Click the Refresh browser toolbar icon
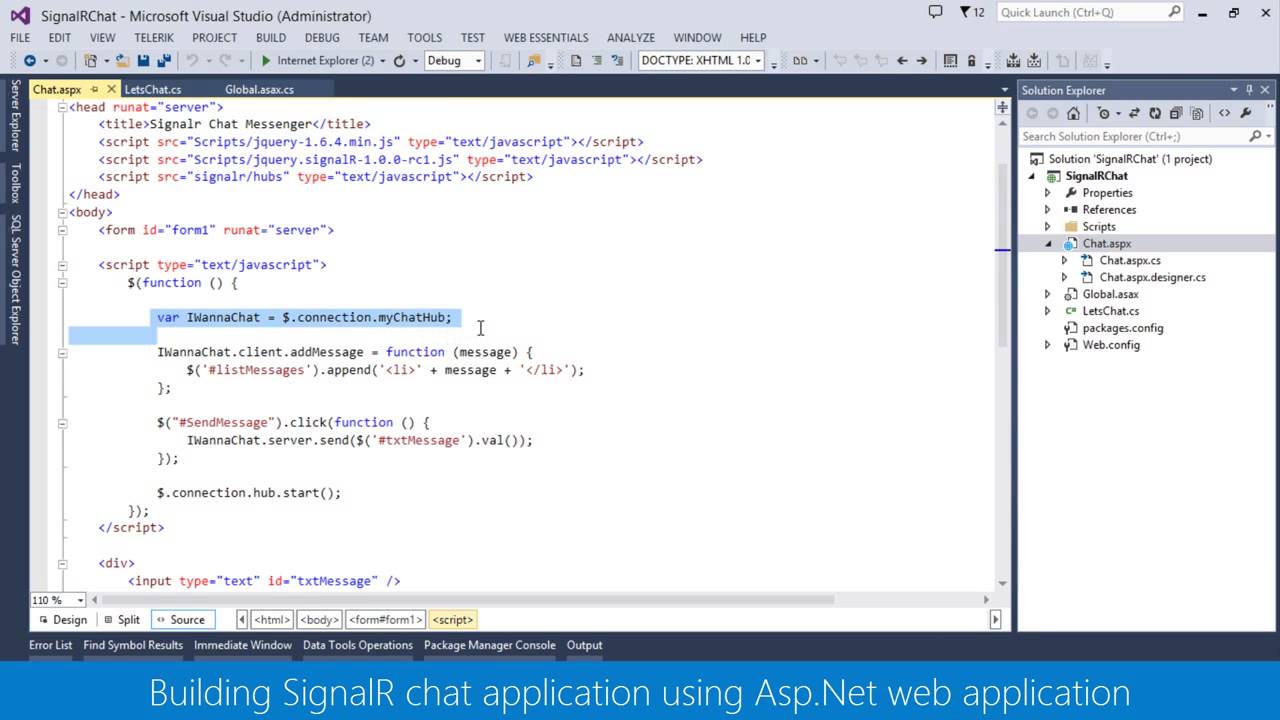 tap(399, 61)
